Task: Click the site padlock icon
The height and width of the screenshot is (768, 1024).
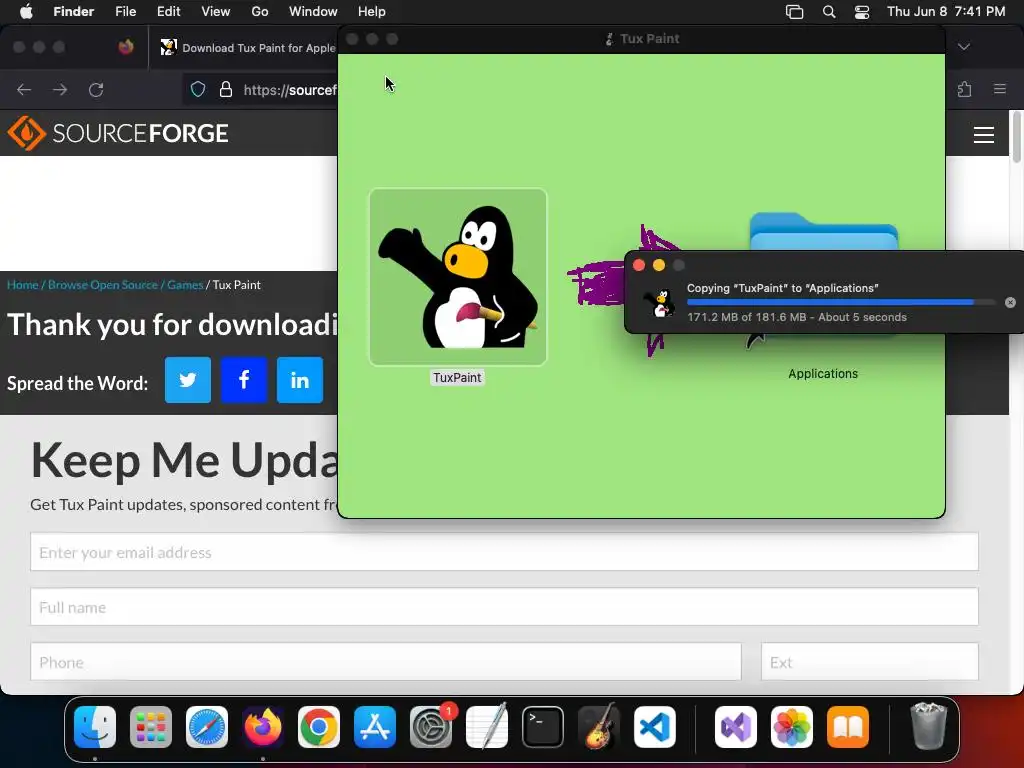Action: coord(226,89)
